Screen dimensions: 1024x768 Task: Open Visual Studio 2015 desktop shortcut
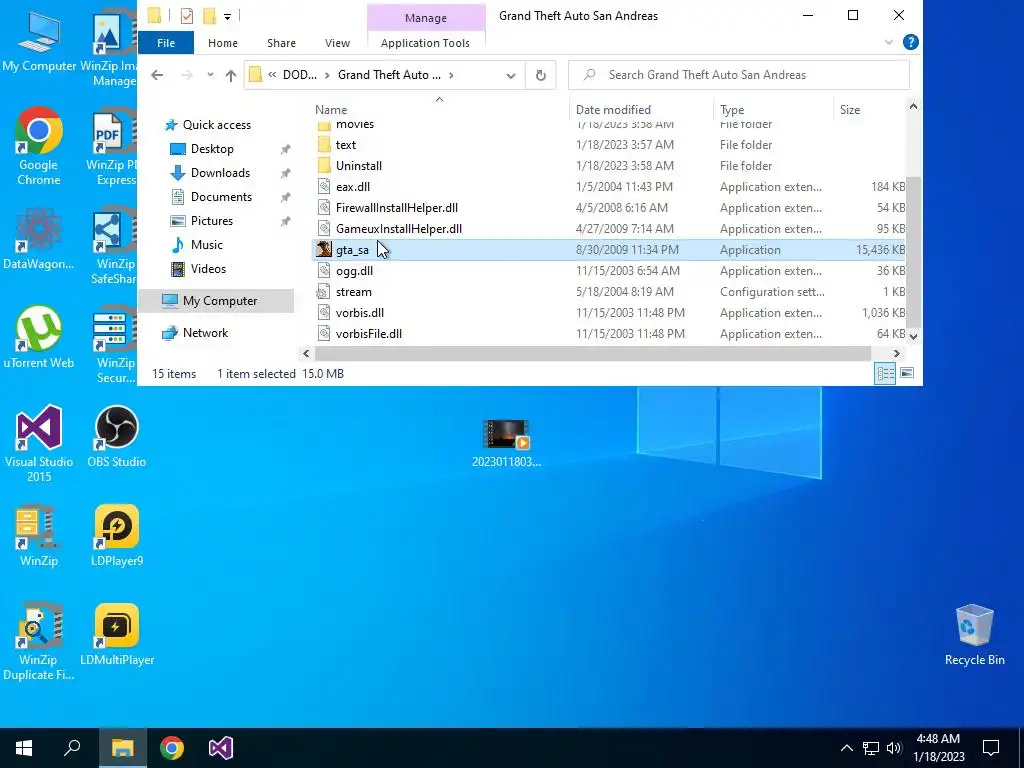click(39, 444)
